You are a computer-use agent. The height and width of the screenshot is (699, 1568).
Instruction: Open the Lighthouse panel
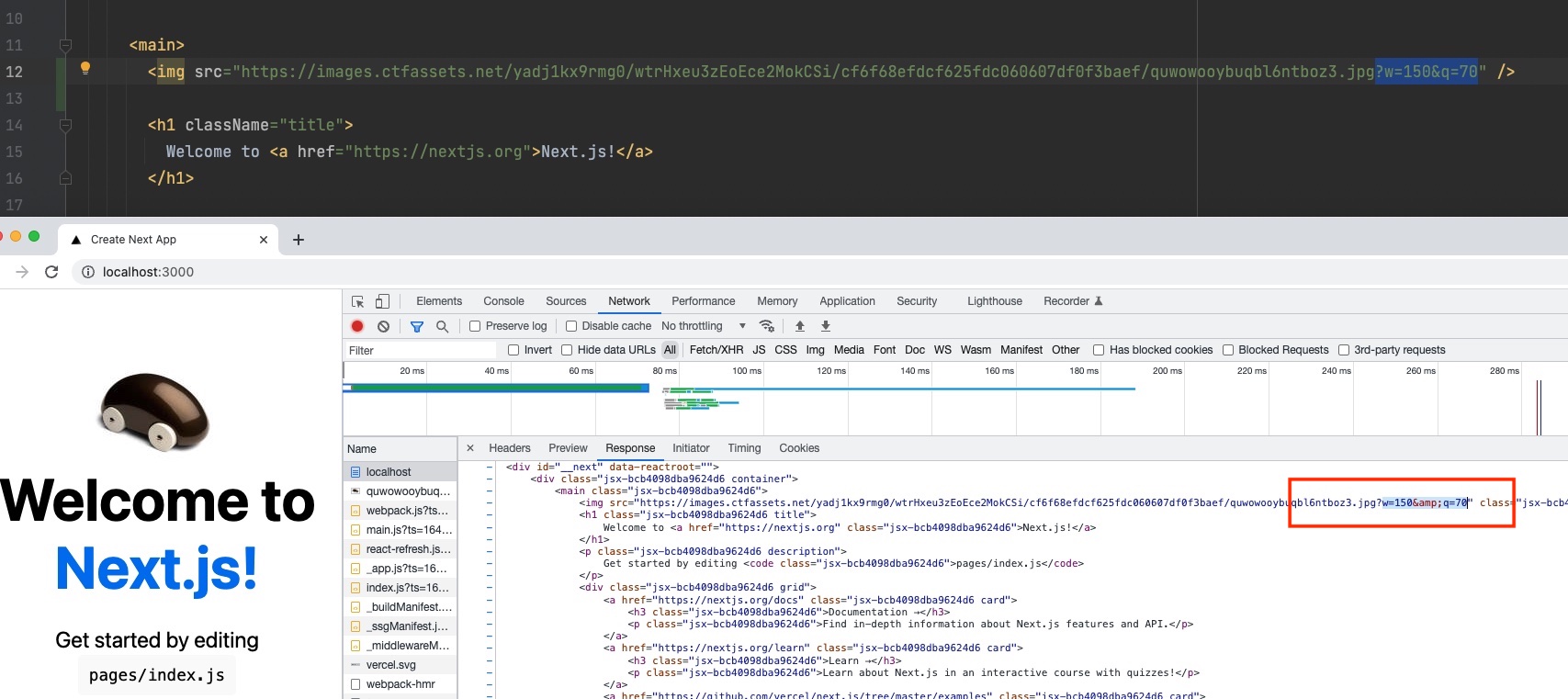point(994,301)
